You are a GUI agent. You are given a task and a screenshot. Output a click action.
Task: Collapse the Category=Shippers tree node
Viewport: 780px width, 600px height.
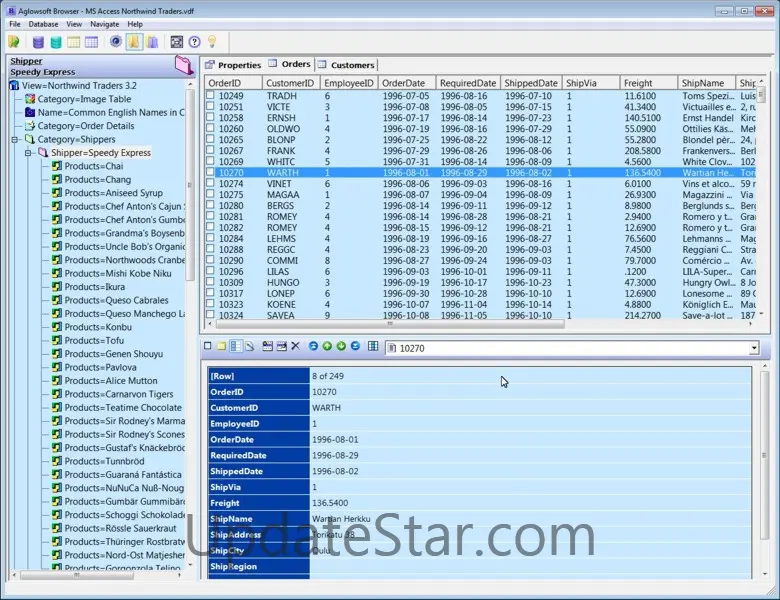(14, 140)
